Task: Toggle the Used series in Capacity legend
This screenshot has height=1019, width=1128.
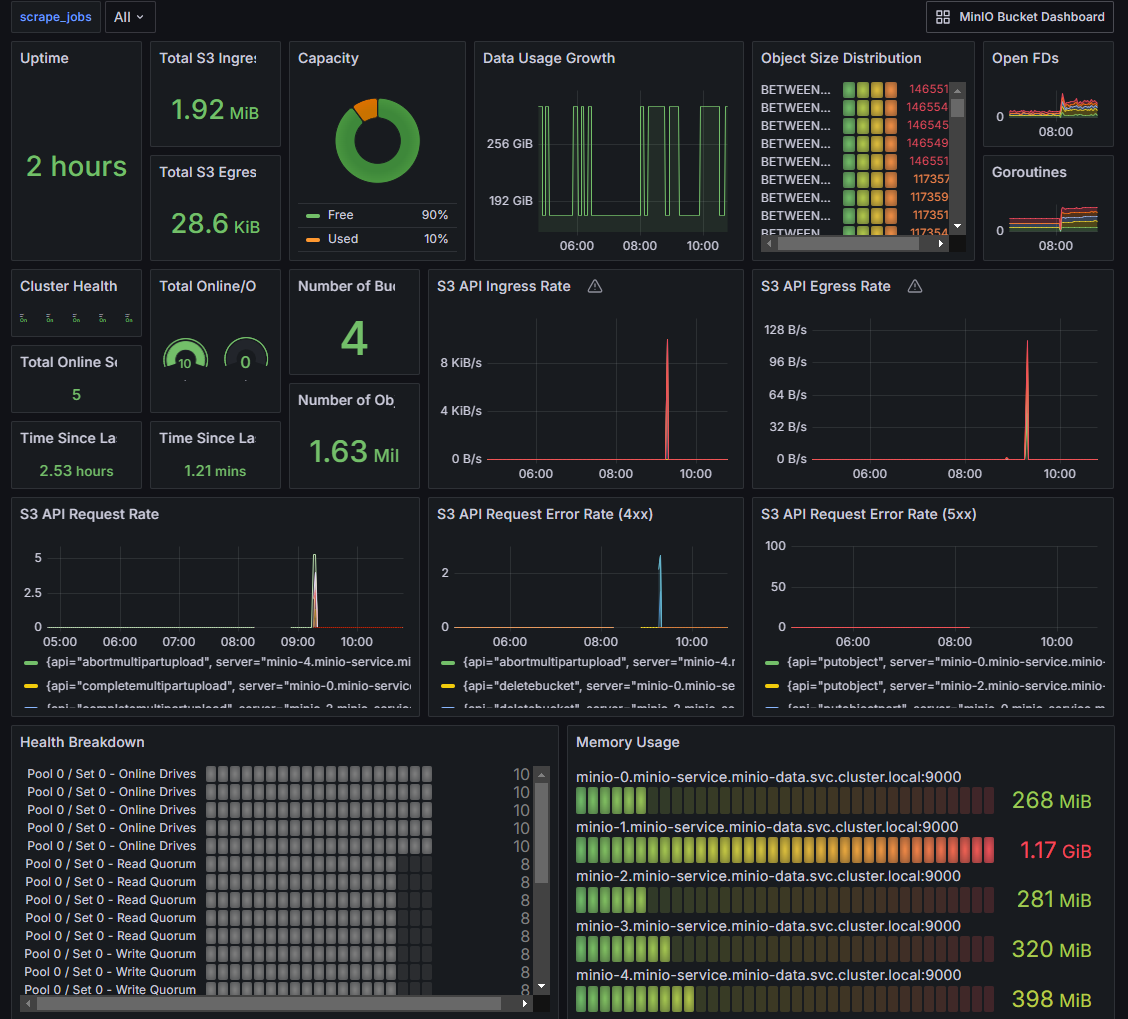Action: click(x=342, y=239)
